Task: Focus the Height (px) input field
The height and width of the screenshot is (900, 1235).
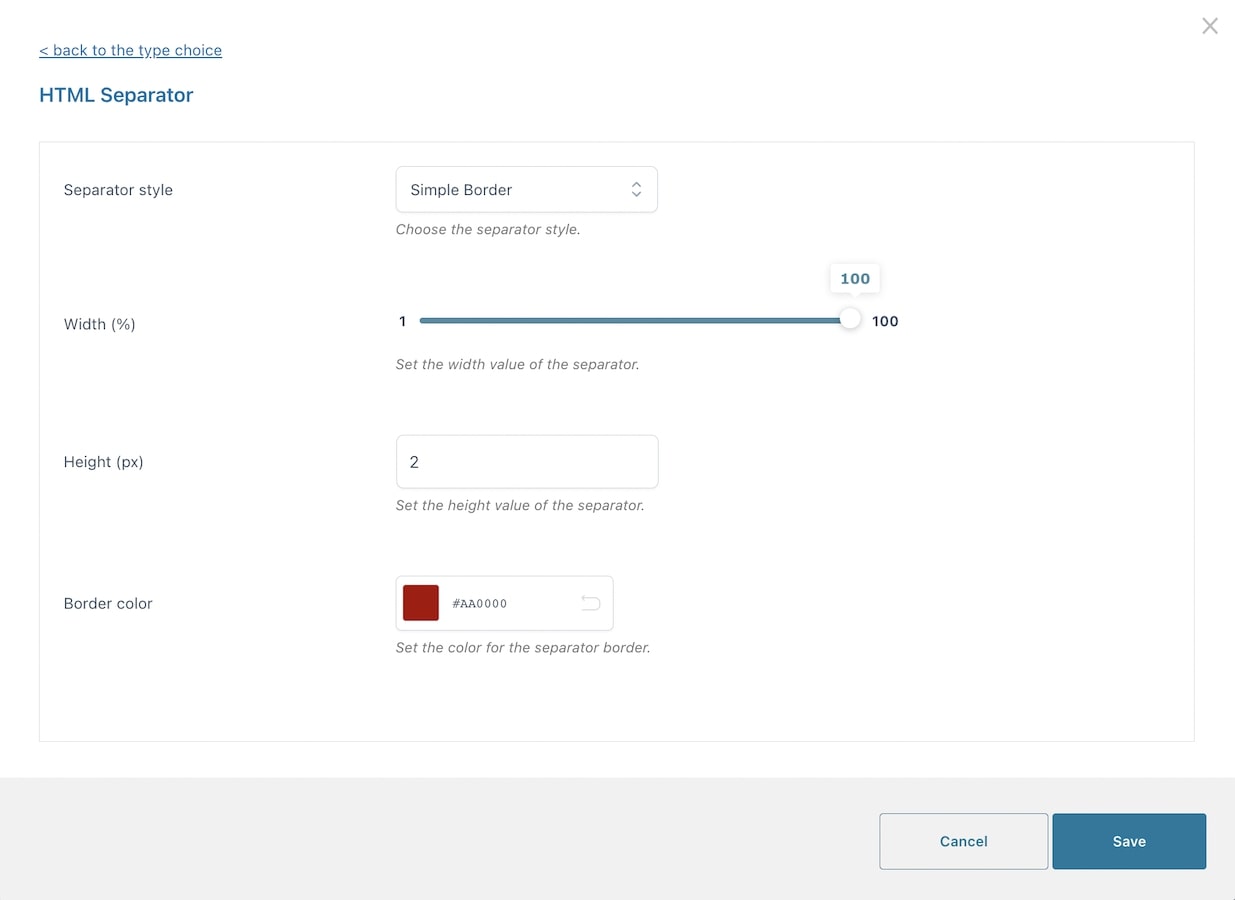Action: coord(527,461)
